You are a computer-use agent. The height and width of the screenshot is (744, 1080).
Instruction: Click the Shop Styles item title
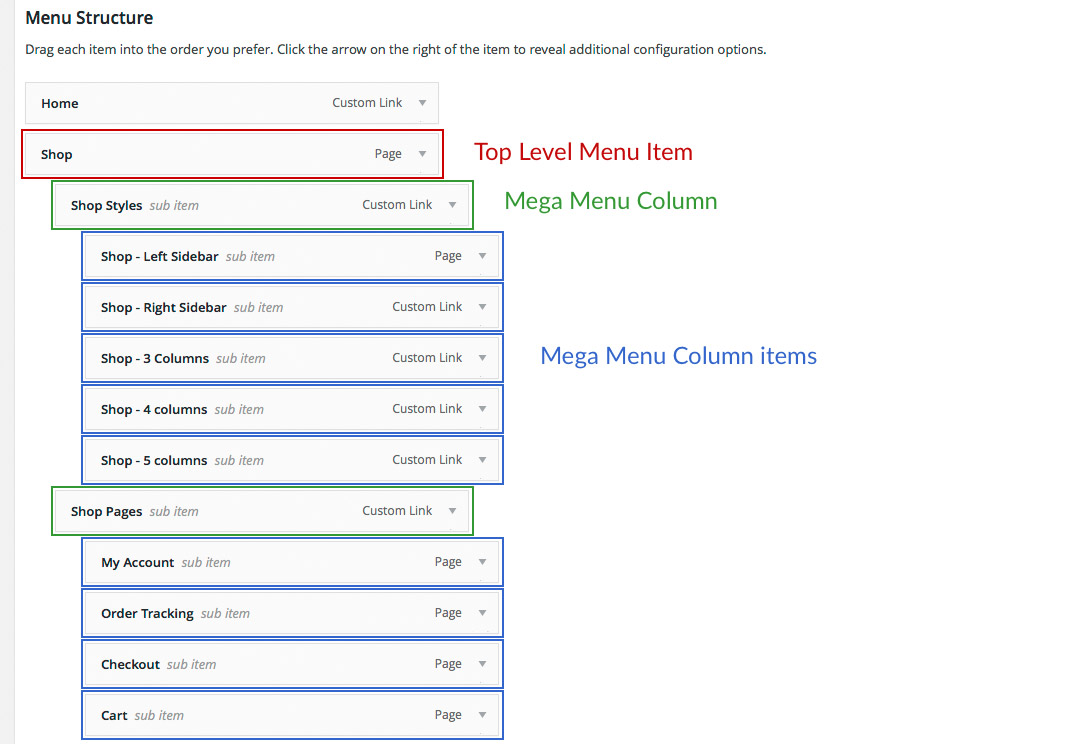tap(106, 205)
